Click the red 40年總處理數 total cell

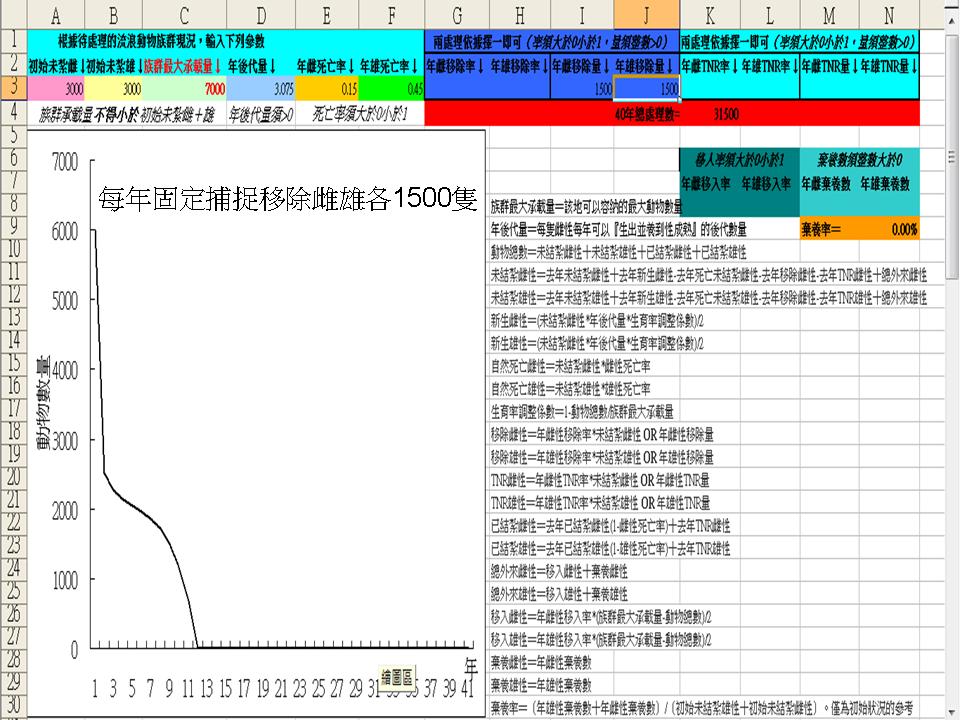pyautogui.click(x=682, y=114)
